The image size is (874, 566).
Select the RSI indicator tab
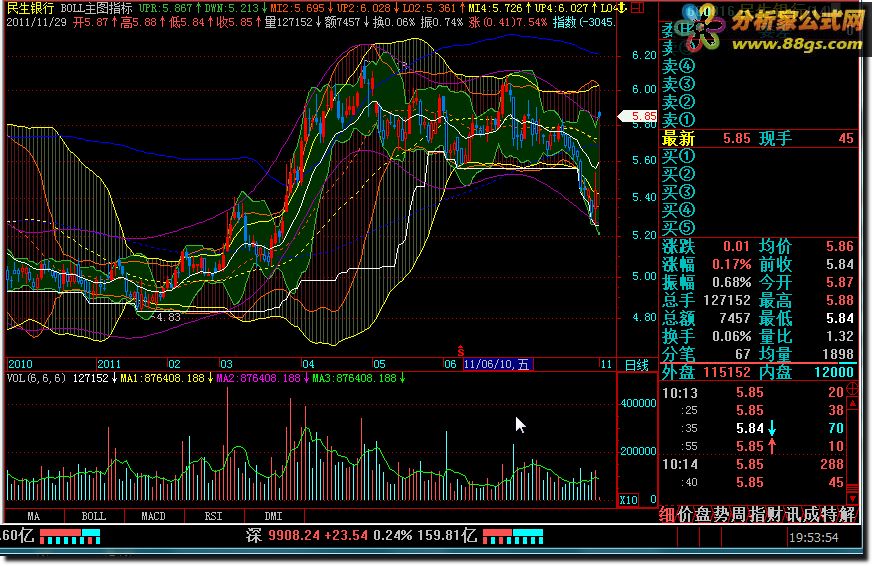[213, 516]
